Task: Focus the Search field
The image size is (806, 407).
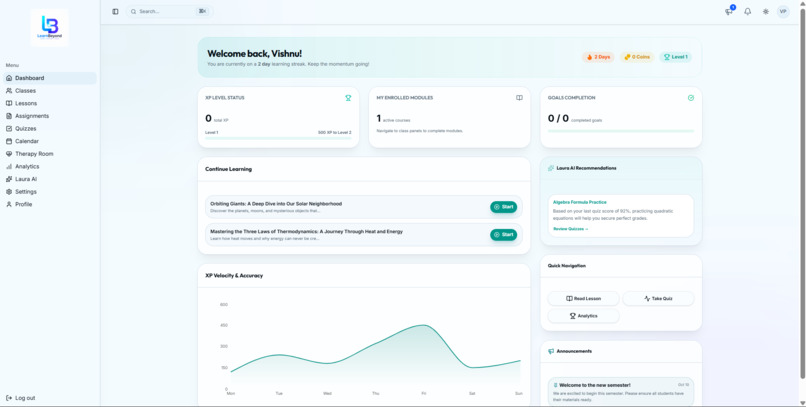Action: (x=169, y=11)
